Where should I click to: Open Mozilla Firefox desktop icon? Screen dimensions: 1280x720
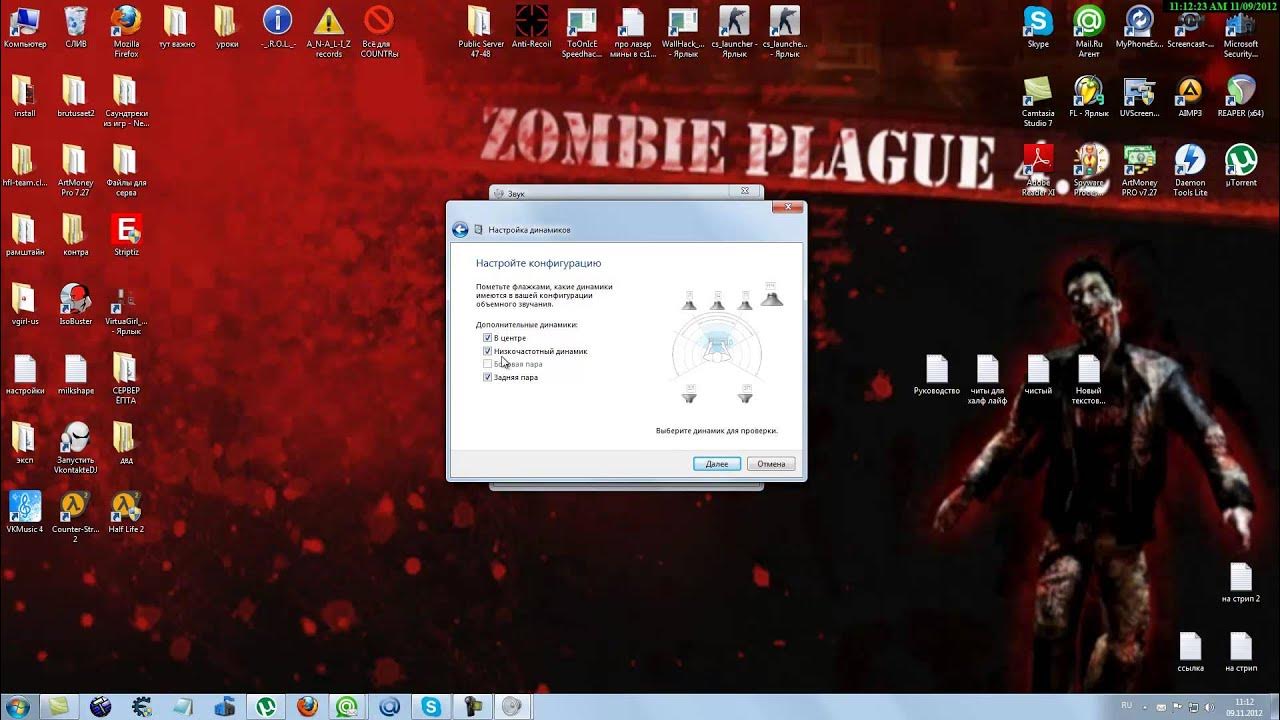[x=126, y=31]
